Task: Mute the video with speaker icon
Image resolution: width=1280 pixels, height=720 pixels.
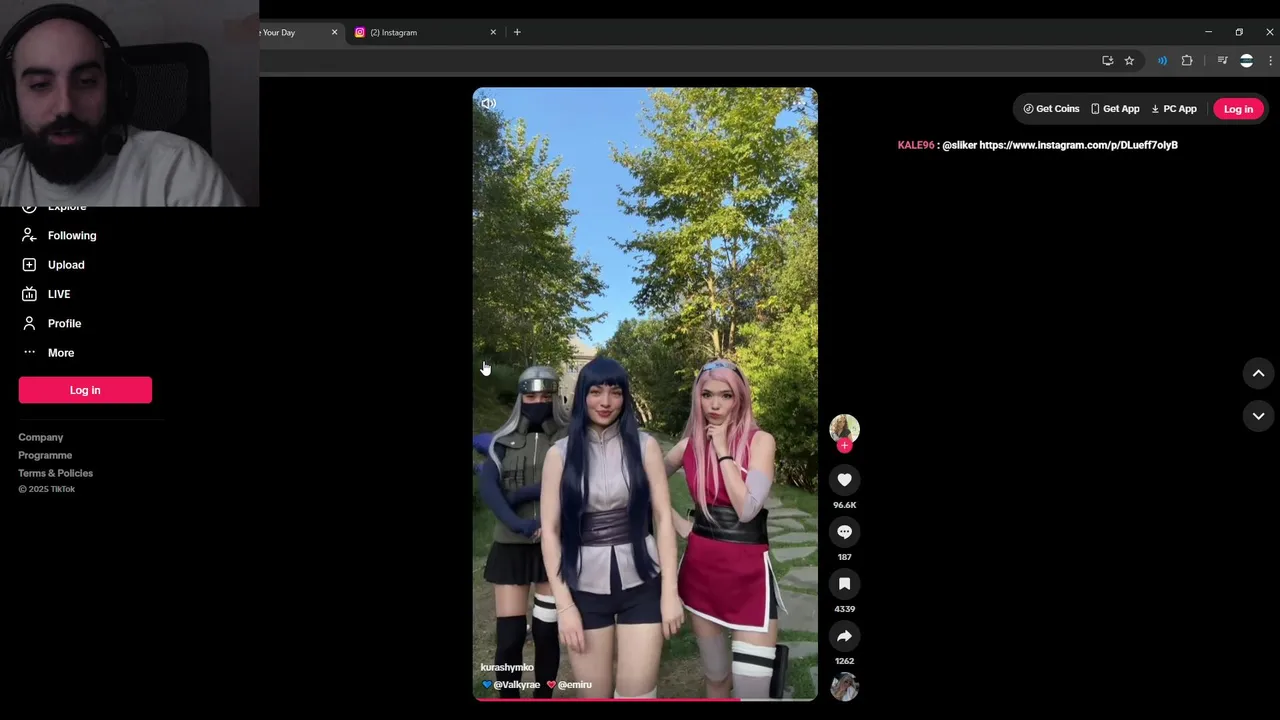Action: click(488, 103)
